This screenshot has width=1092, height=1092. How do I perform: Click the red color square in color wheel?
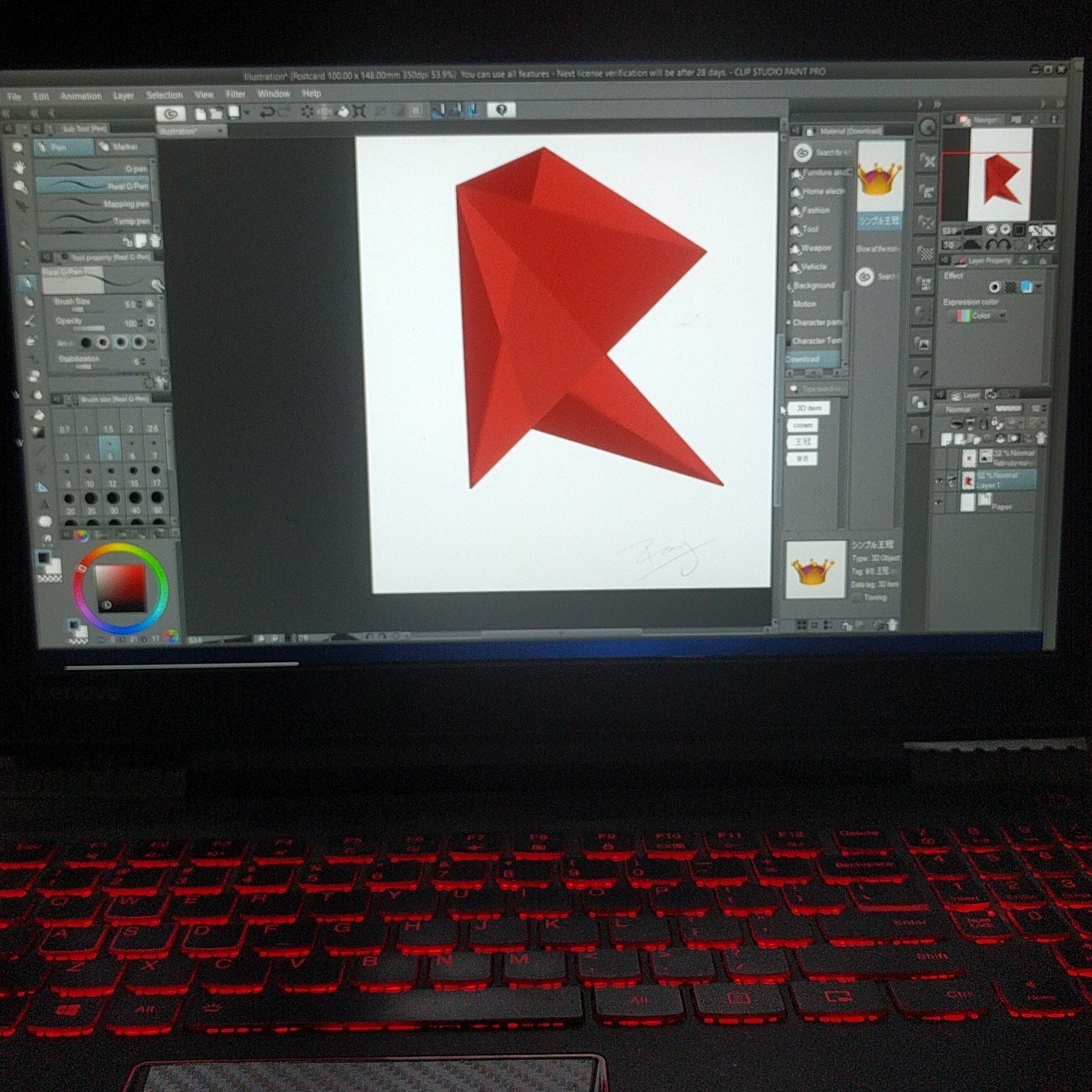click(120, 586)
